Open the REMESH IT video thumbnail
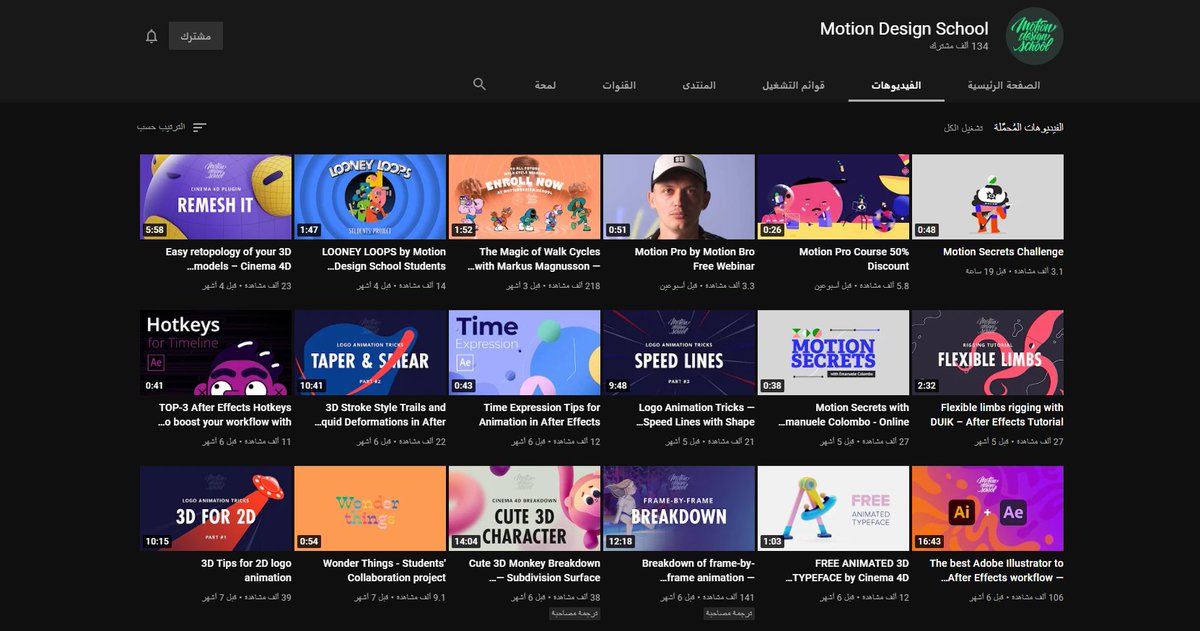 pyautogui.click(x=216, y=197)
